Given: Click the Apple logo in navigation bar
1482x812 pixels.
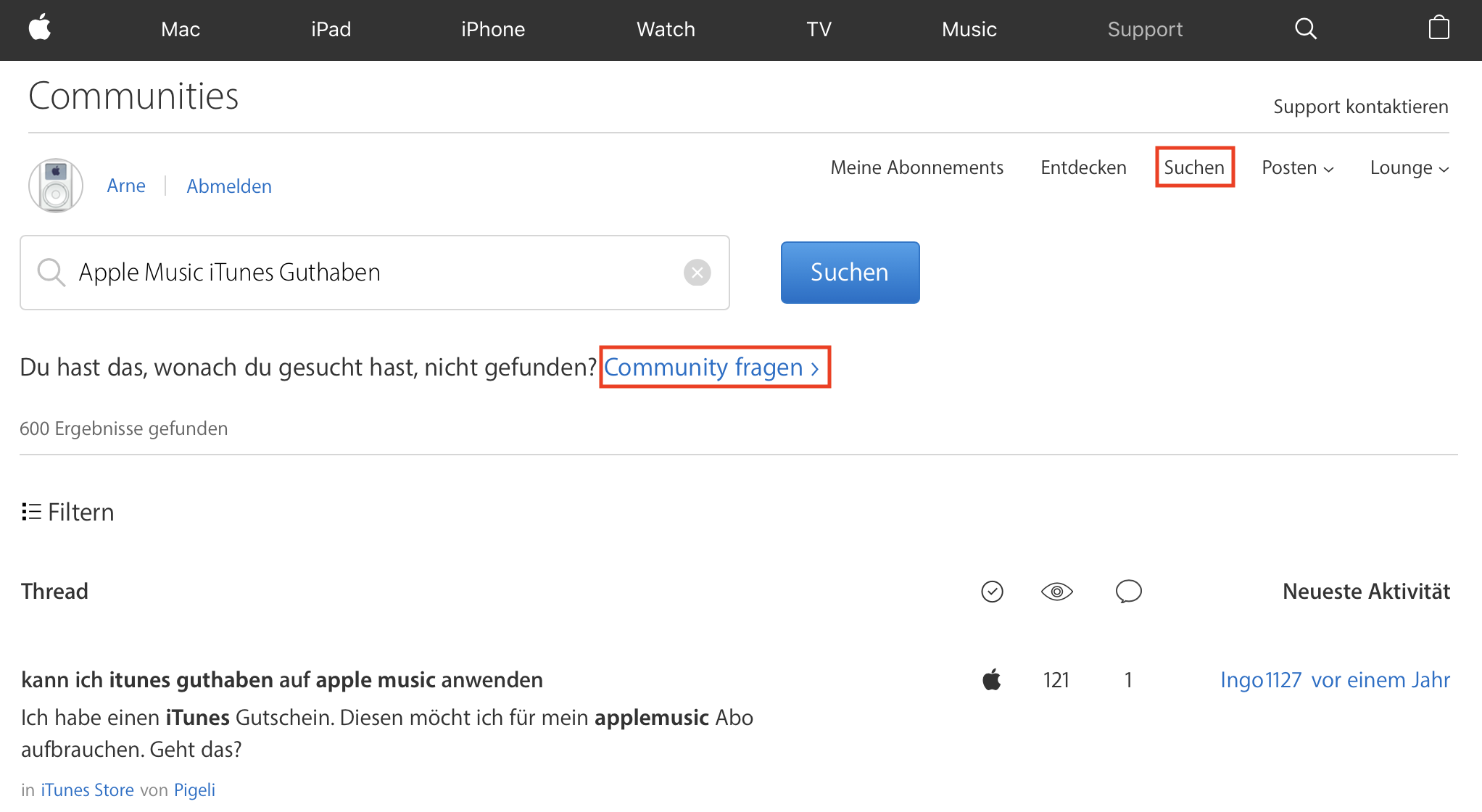Looking at the screenshot, I should [40, 28].
